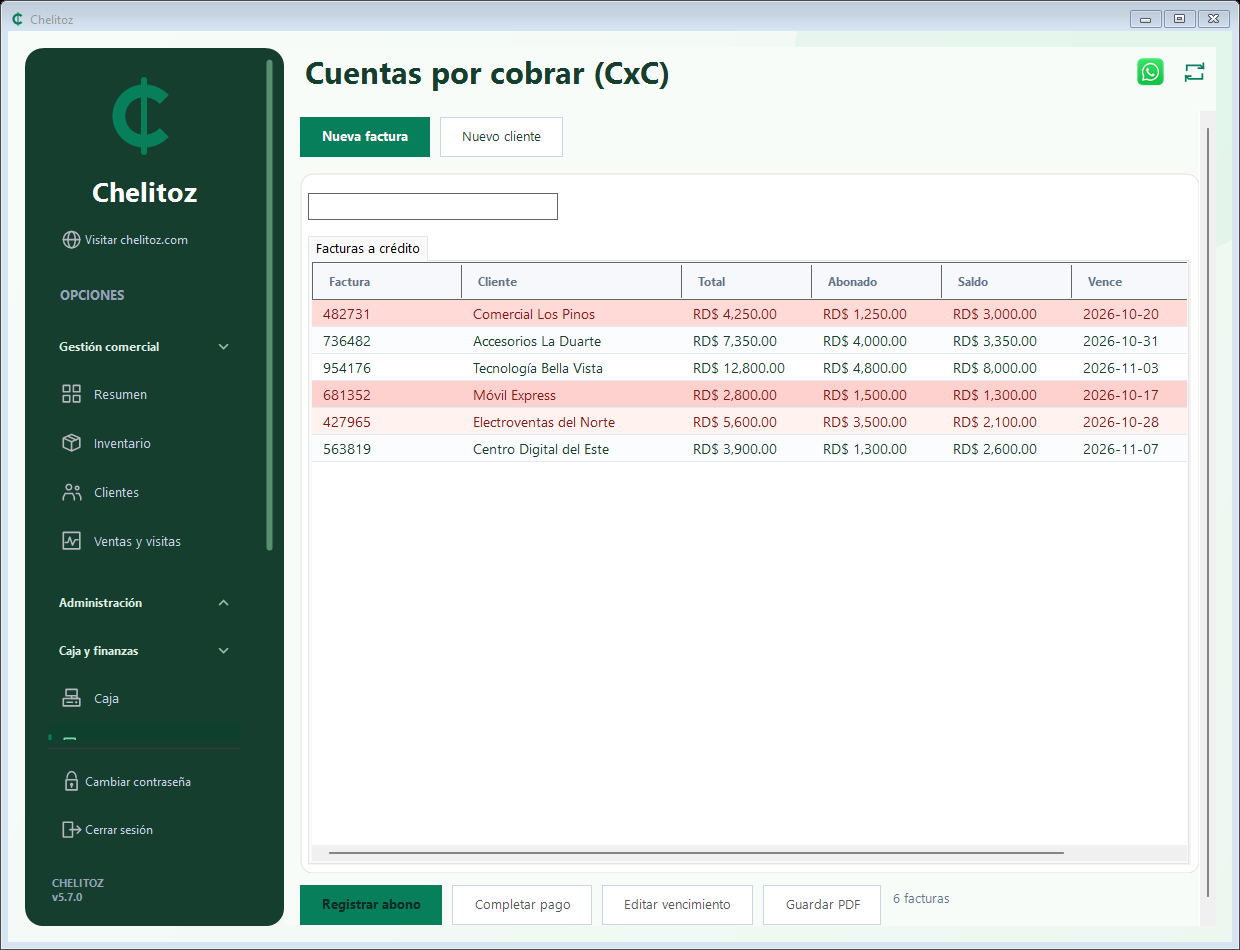The image size is (1240, 950).
Task: Click client Comercial Los Pinos
Action: coord(534,314)
